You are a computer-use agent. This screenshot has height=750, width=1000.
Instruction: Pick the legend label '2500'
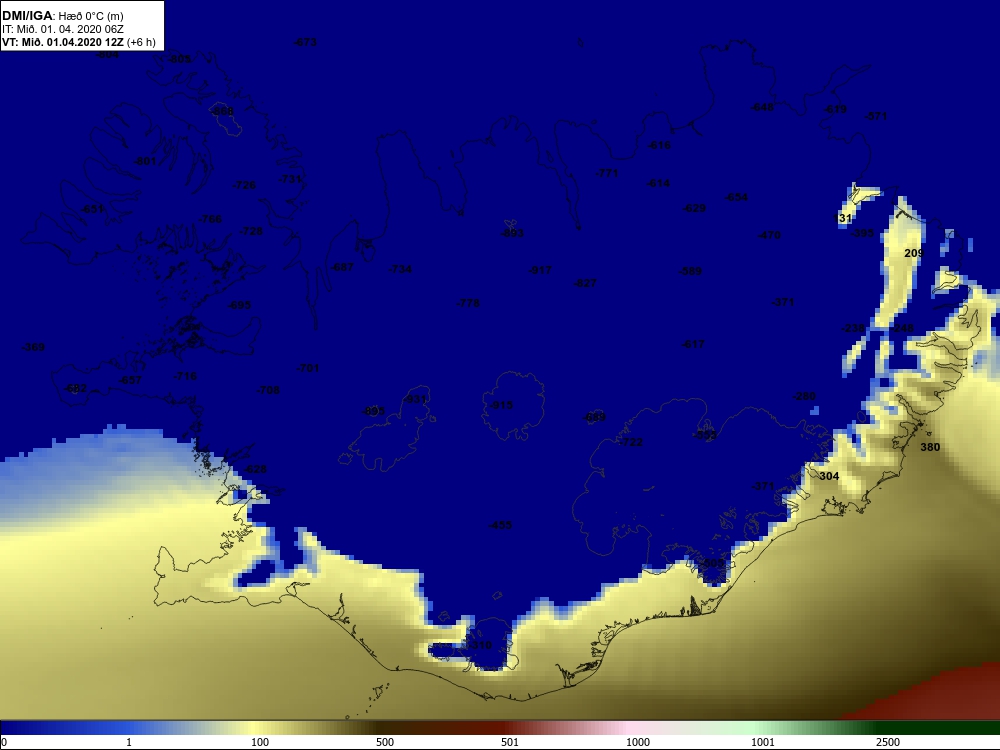[888, 742]
